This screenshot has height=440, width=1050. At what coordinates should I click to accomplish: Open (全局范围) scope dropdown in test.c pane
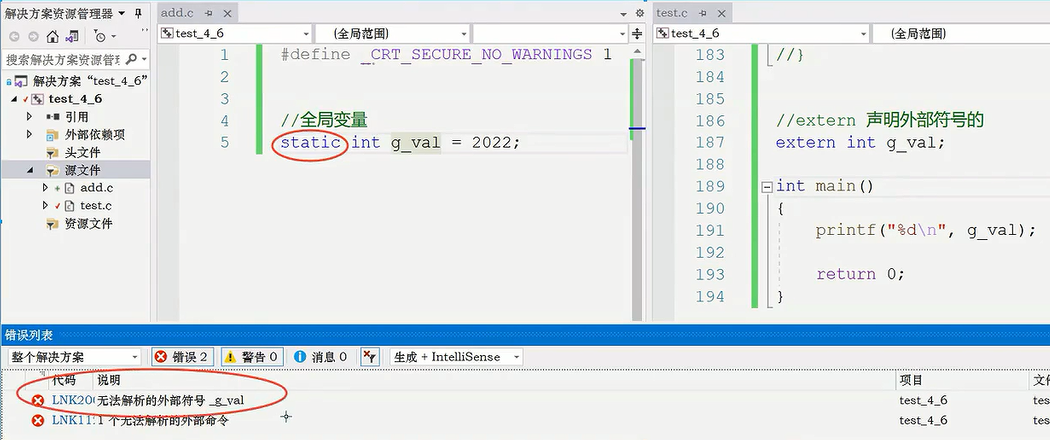click(960, 33)
